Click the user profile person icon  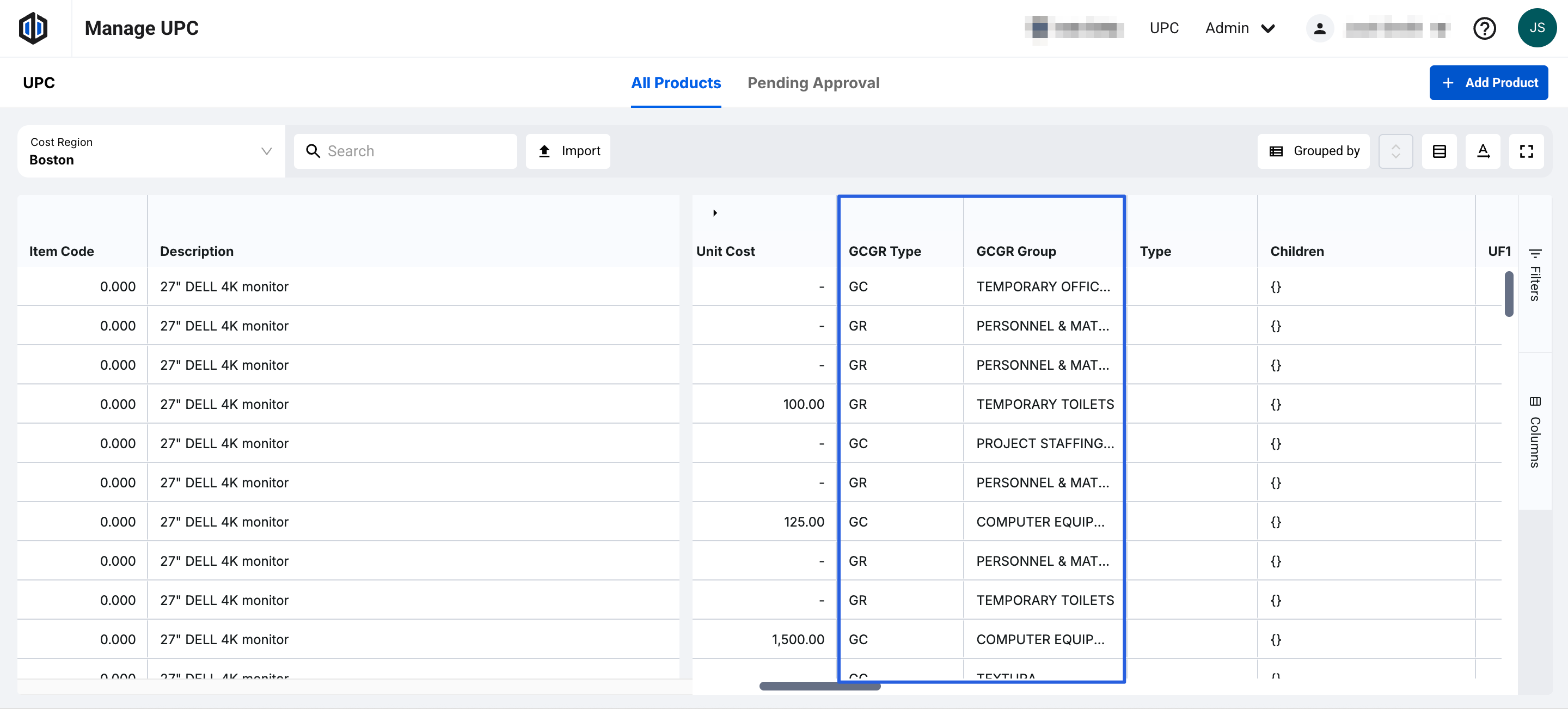point(1319,28)
